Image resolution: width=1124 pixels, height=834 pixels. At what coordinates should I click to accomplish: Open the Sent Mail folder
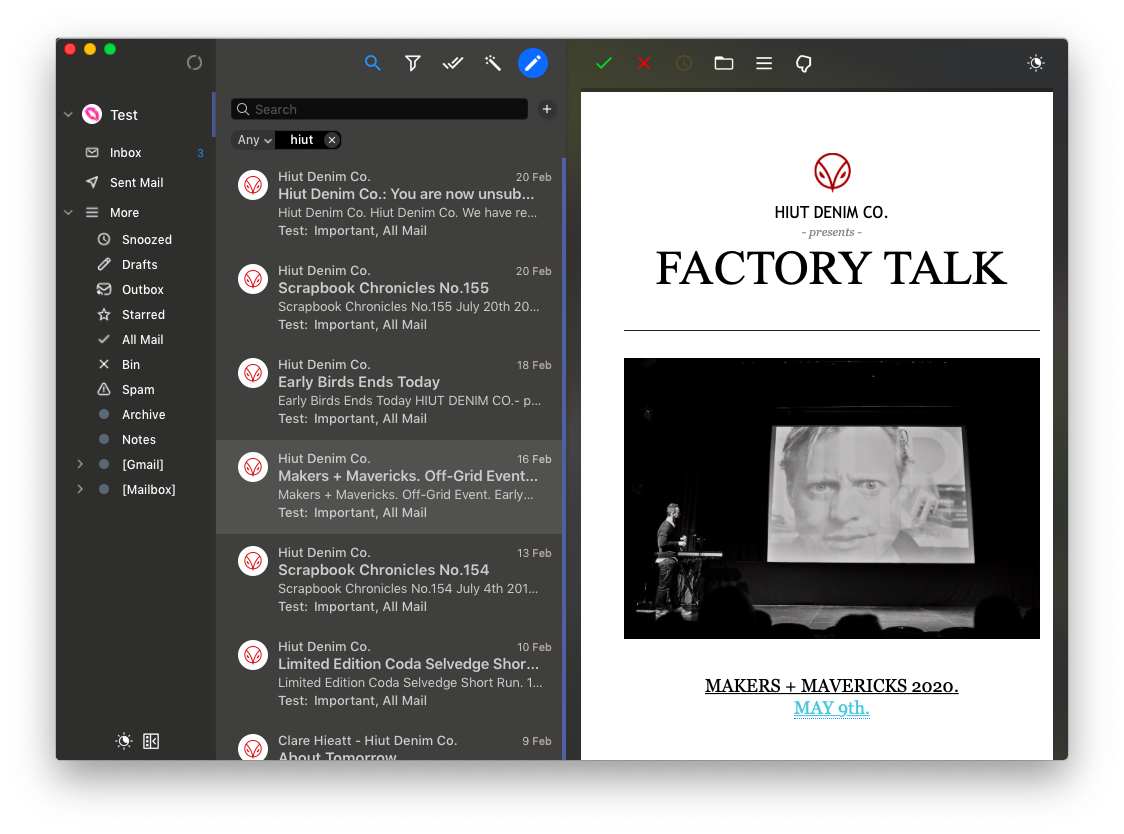(x=136, y=183)
